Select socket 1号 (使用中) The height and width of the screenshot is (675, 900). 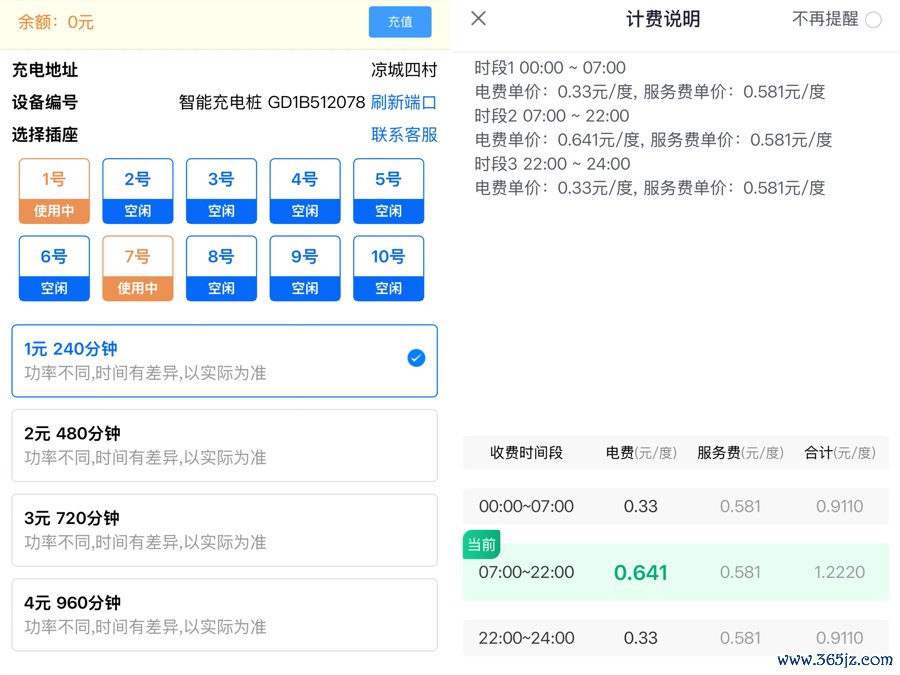(54, 191)
